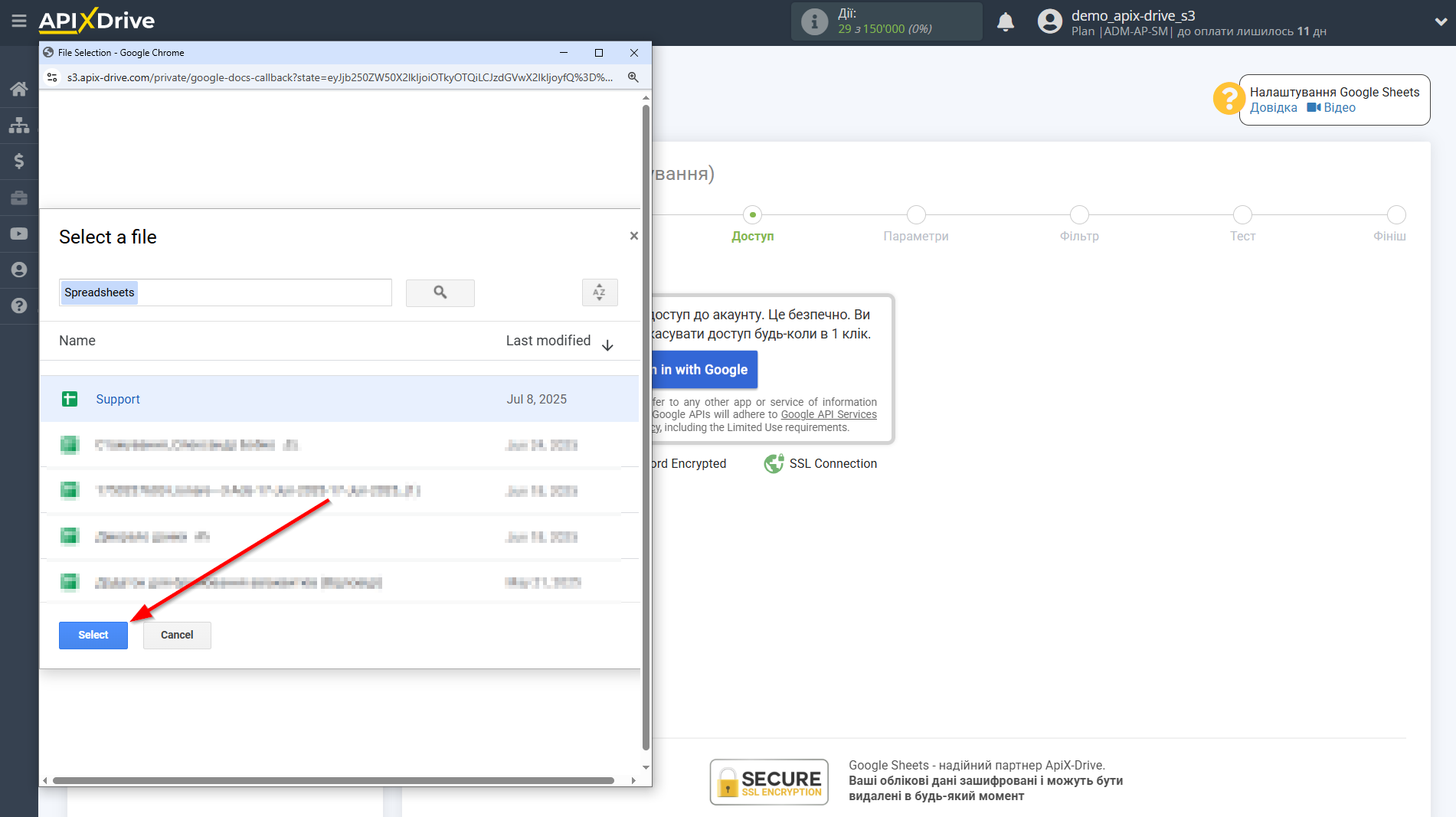Open the home icon in the sidebar
The width and height of the screenshot is (1456, 817).
click(19, 89)
